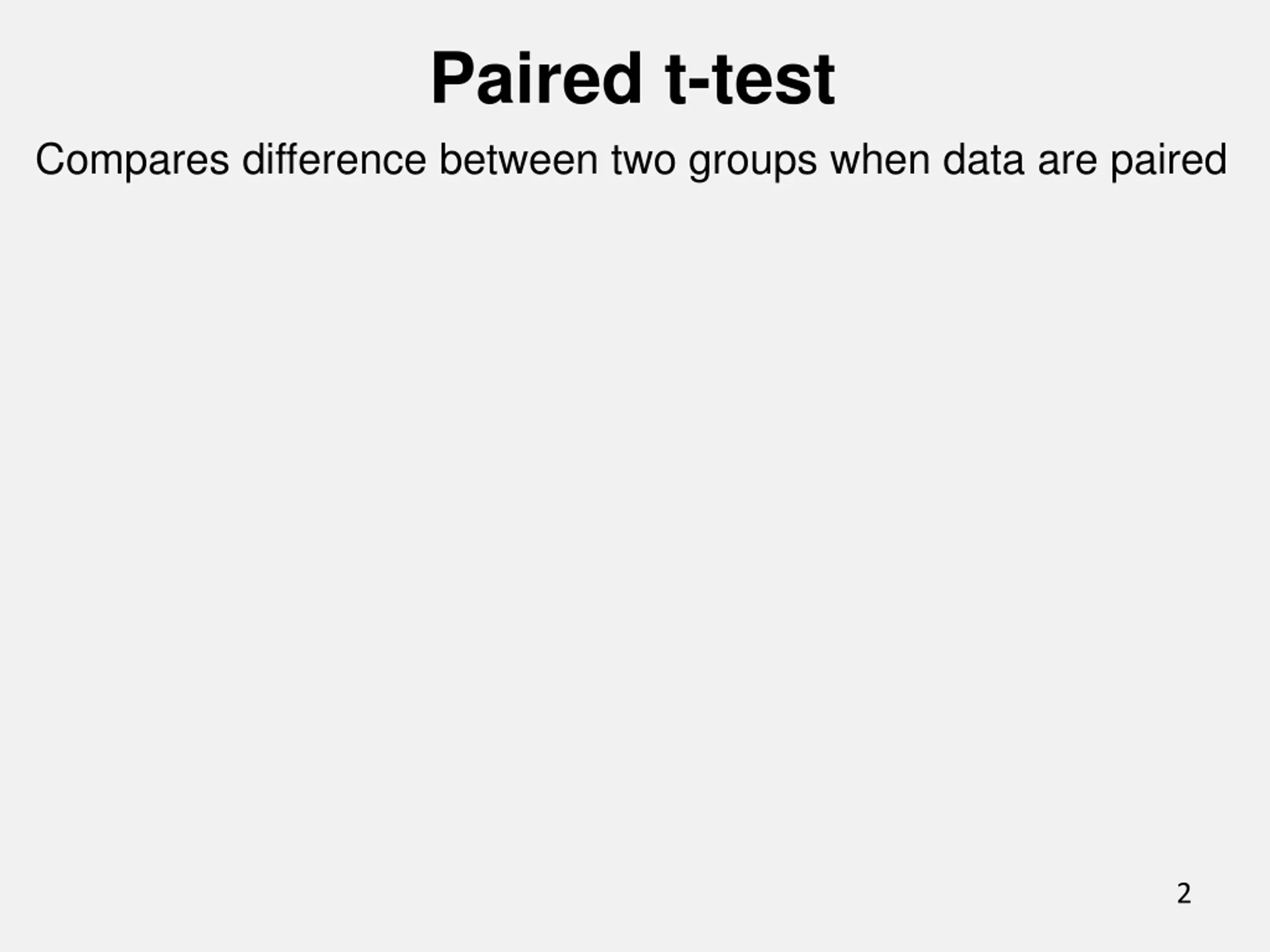Image resolution: width=1270 pixels, height=952 pixels.
Task: Click the word 'difference' in the subtitle
Action: [x=334, y=159]
